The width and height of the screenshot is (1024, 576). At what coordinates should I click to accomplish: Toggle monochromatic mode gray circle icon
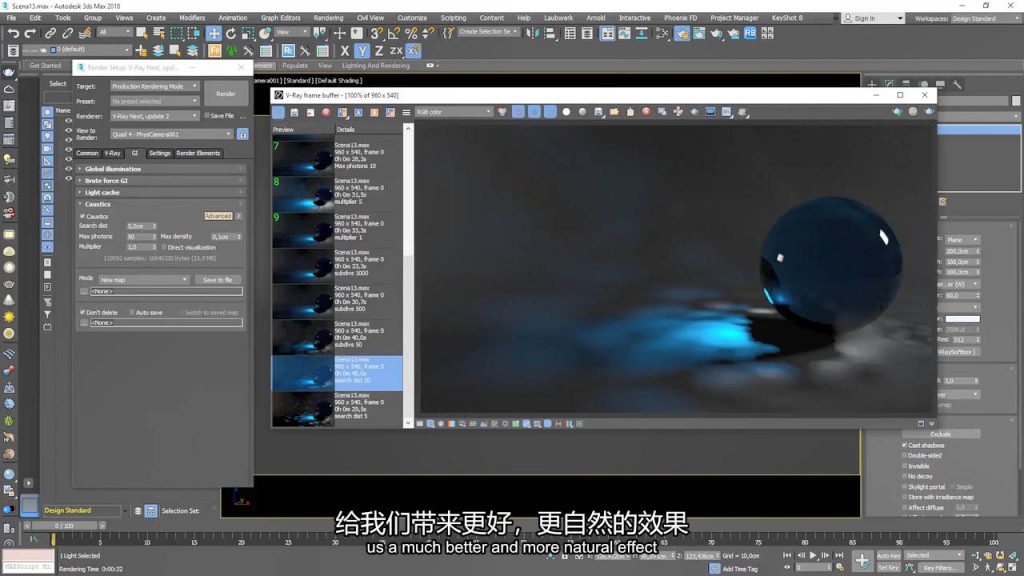click(582, 112)
